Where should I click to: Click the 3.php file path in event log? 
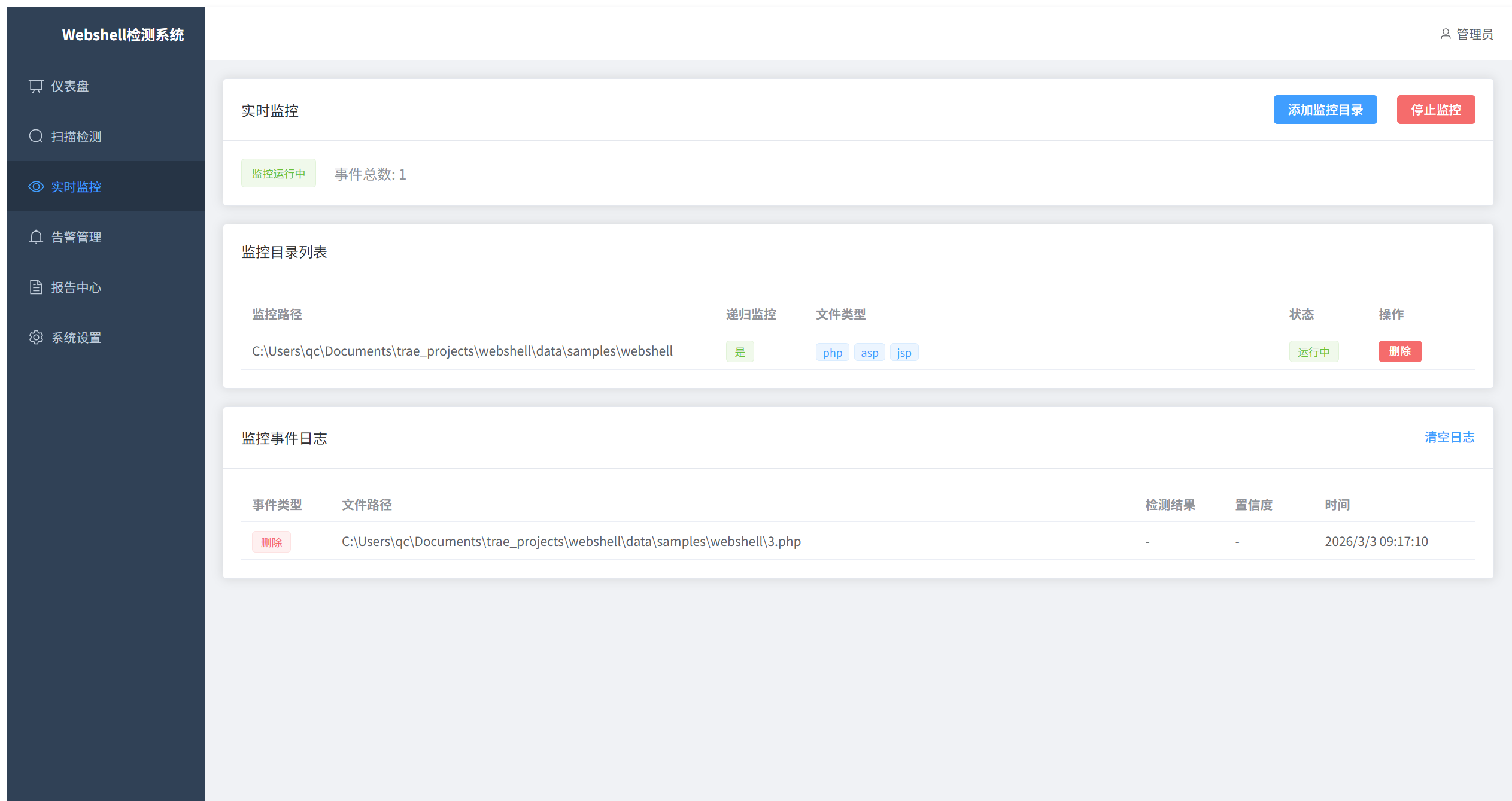point(571,541)
